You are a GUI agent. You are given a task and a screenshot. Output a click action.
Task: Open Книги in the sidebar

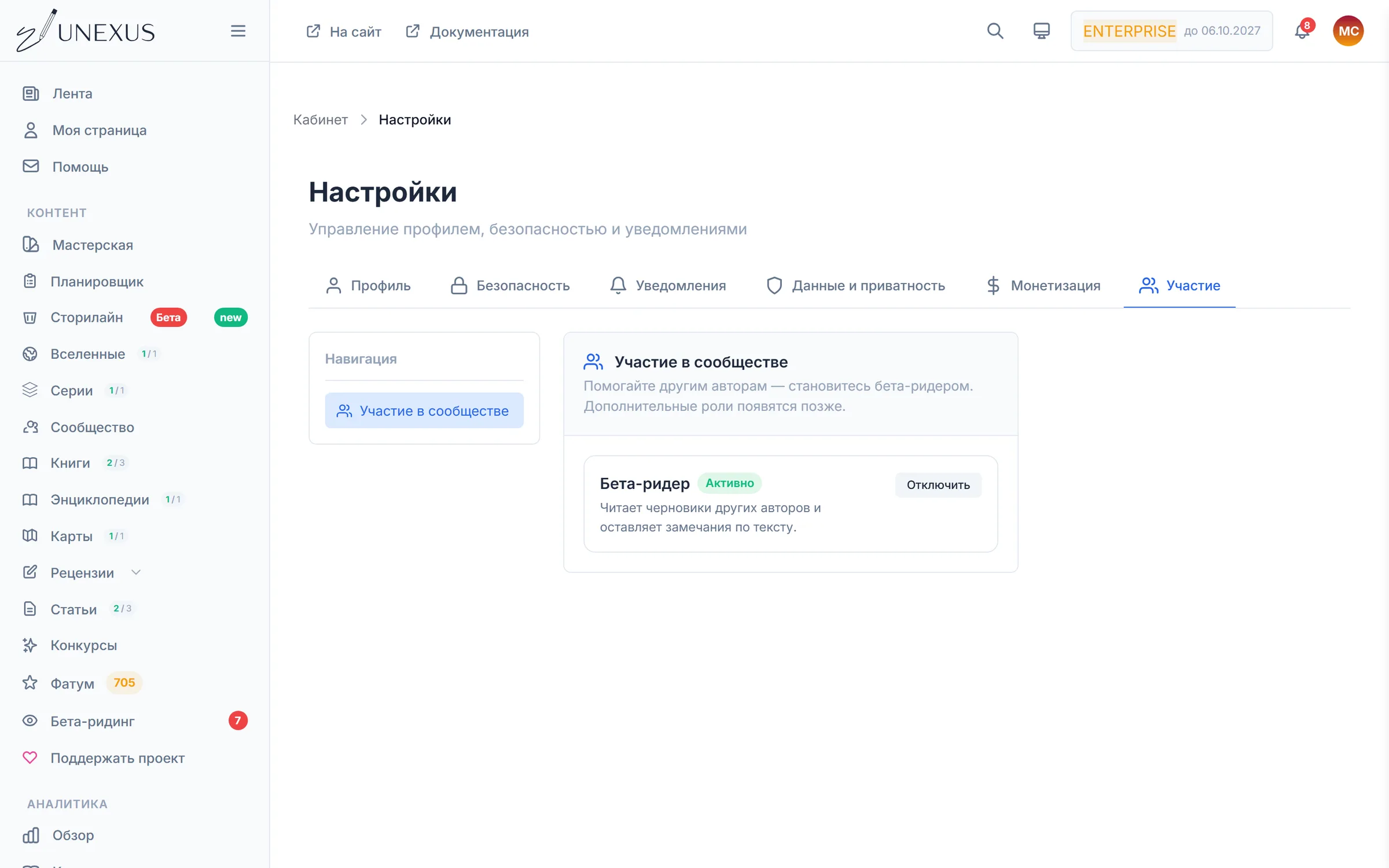tap(70, 463)
